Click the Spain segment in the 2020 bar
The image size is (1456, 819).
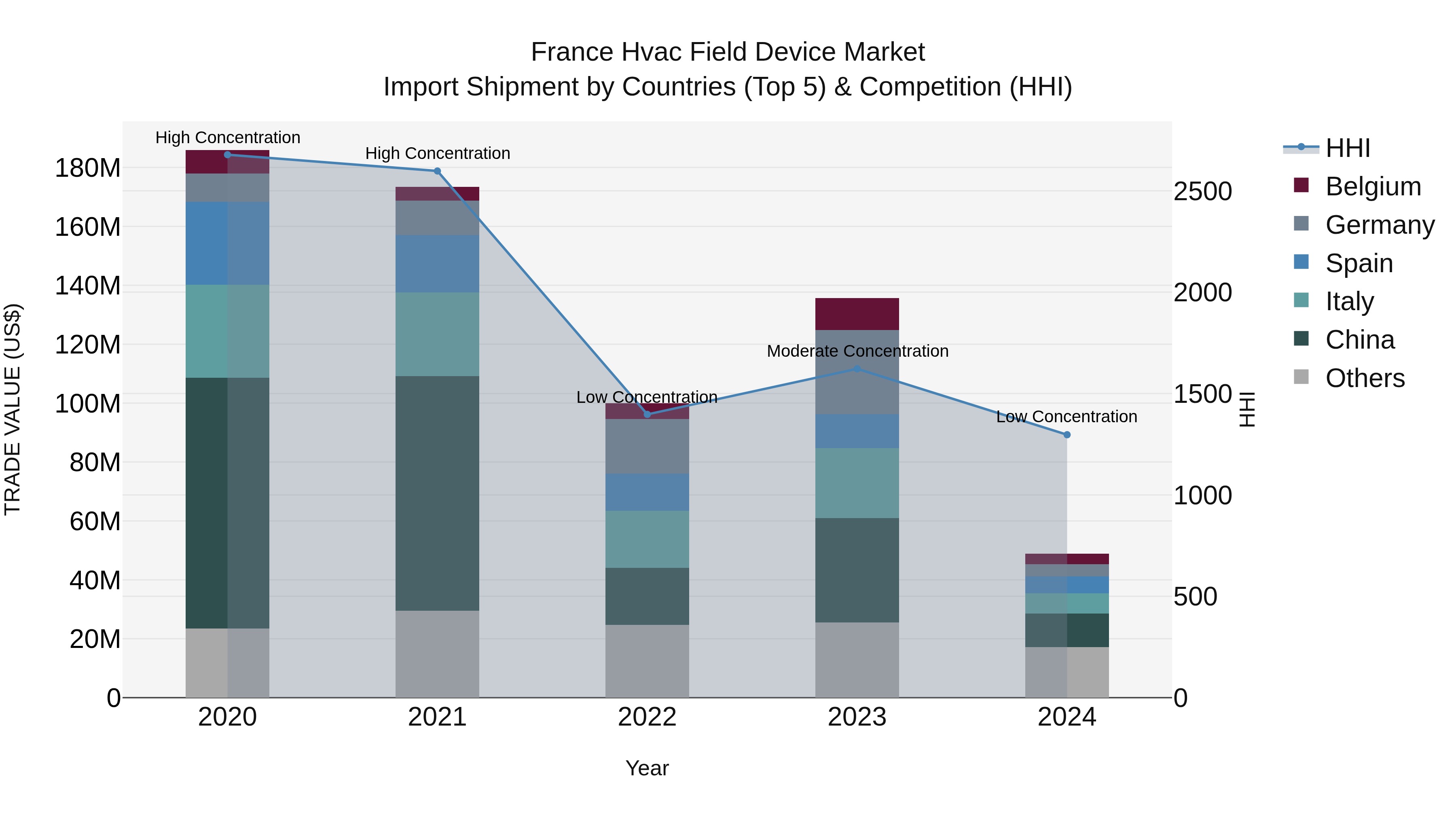[228, 243]
